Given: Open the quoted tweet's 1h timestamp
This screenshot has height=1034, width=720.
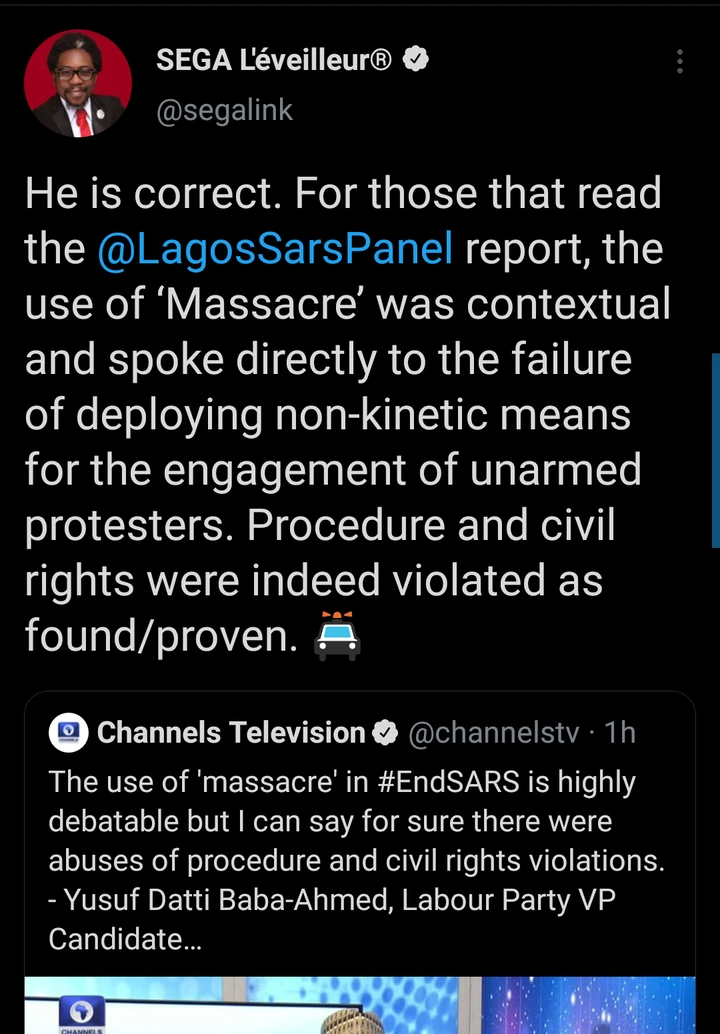Looking at the screenshot, I should pyautogui.click(x=620, y=733).
